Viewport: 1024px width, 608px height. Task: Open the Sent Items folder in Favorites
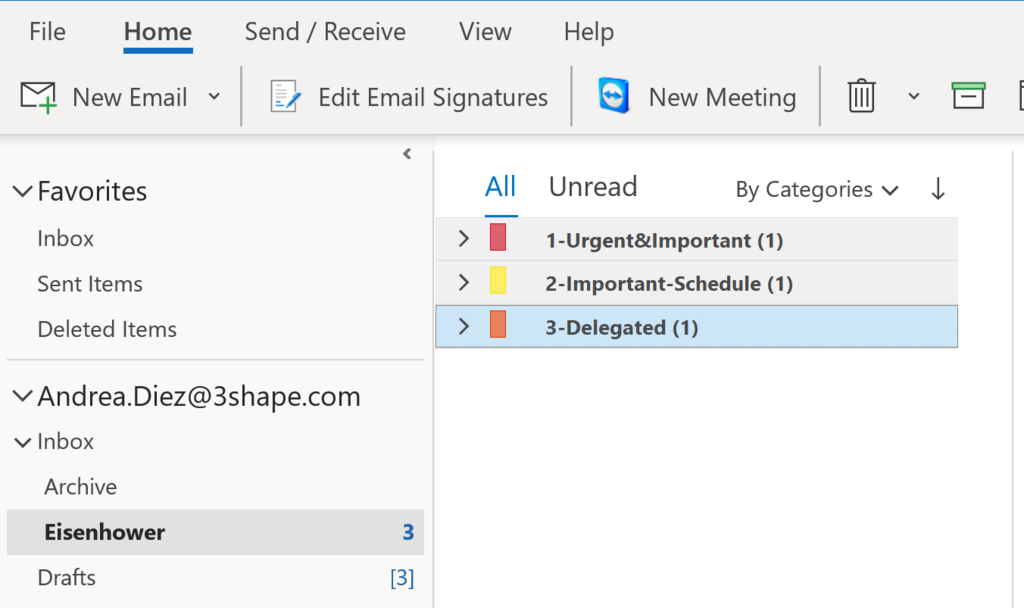point(90,284)
